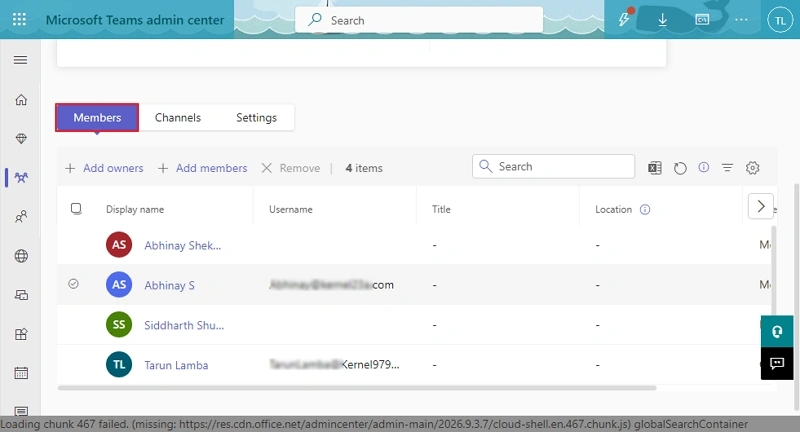Switch to the Settings tab
The image size is (800, 432).
click(x=256, y=117)
